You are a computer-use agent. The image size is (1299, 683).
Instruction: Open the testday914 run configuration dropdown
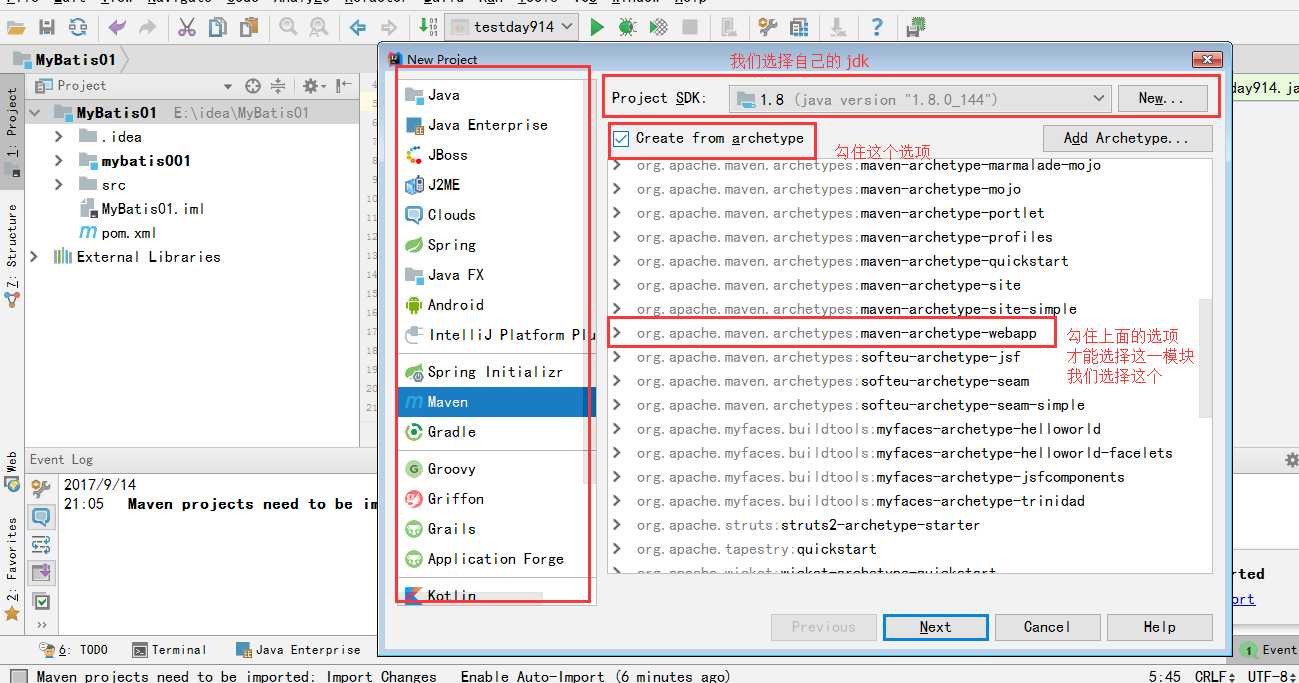click(512, 27)
